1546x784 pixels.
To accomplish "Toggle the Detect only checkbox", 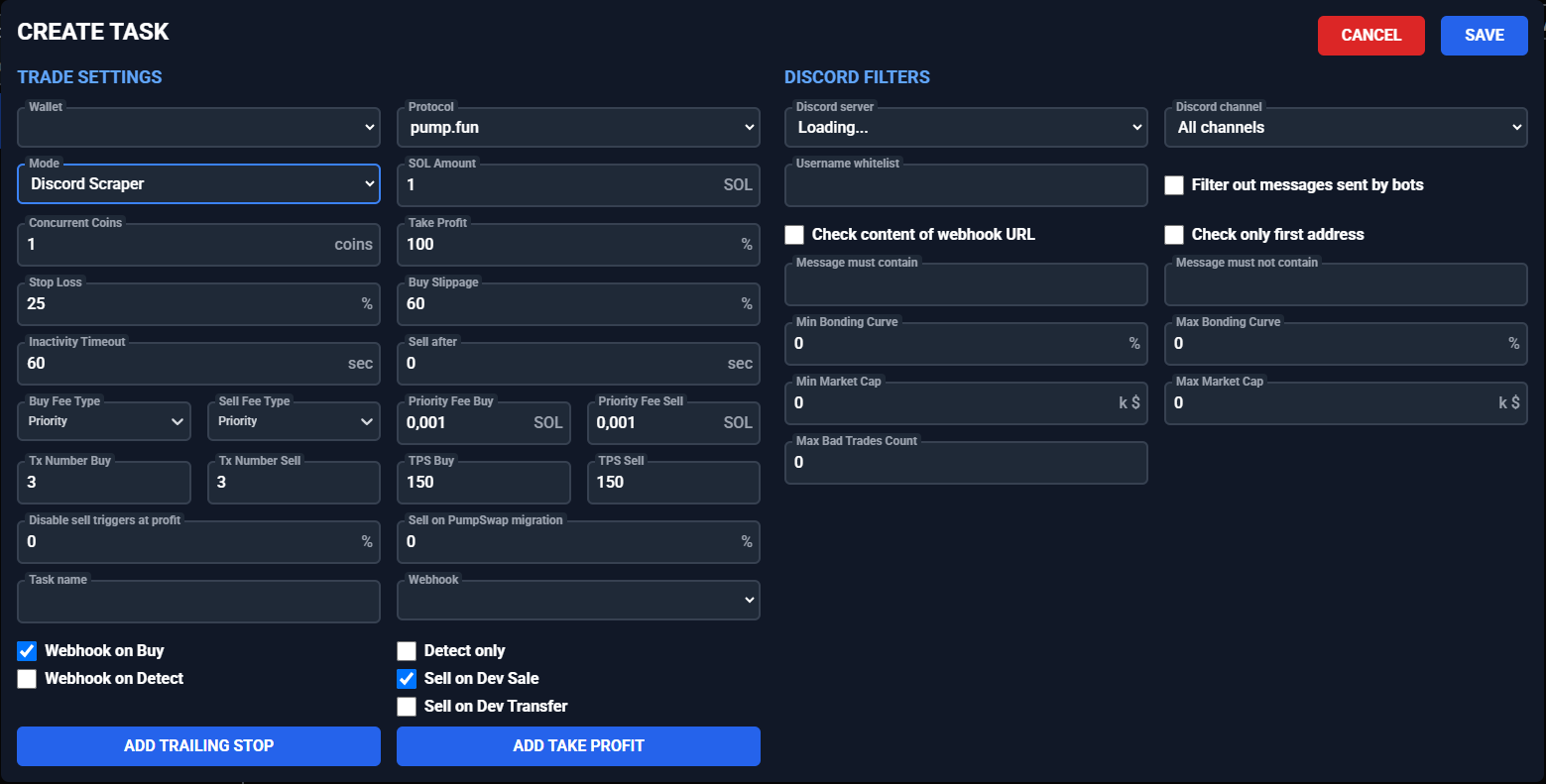I will click(x=407, y=651).
